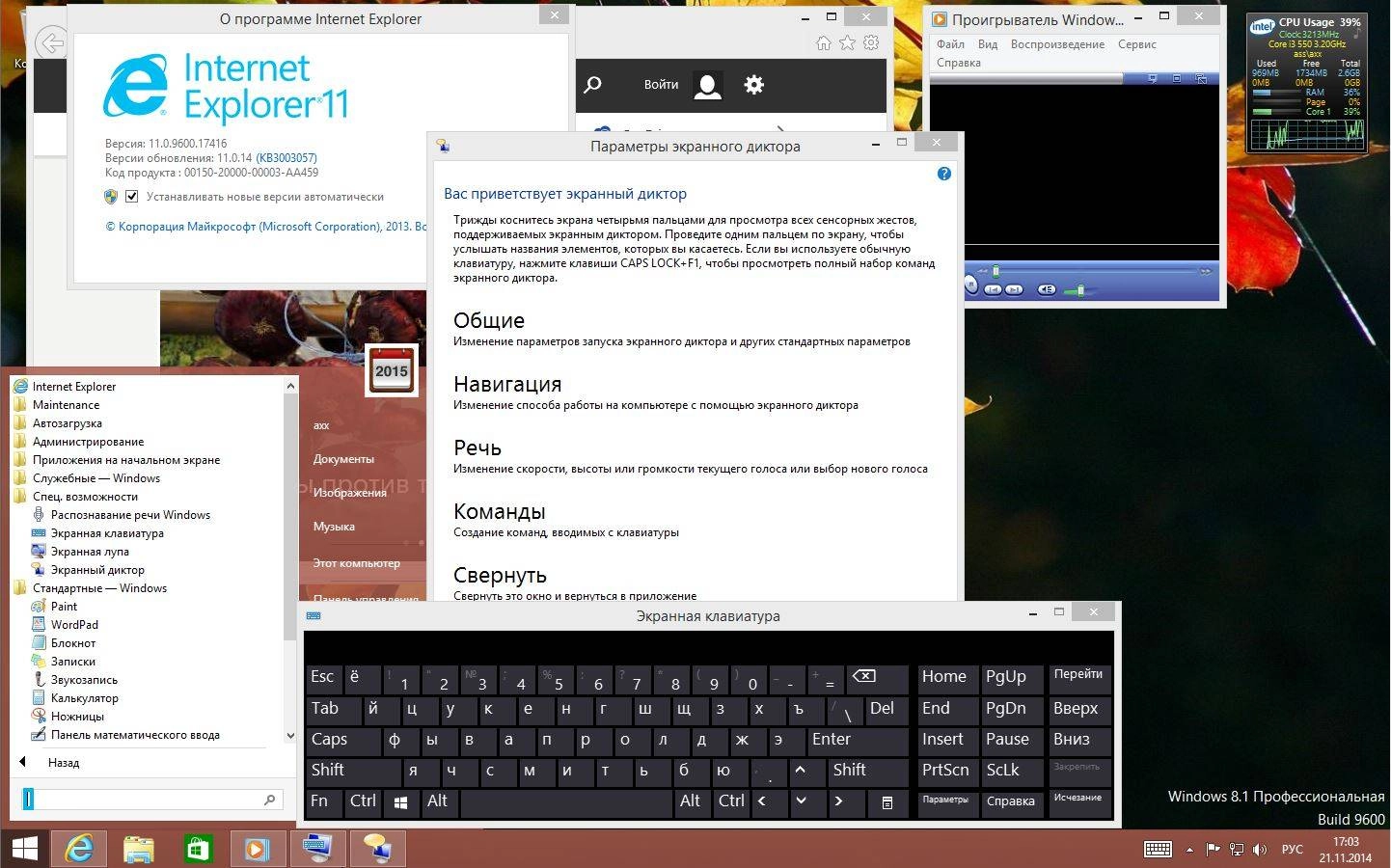
Task: Open the IE tools gear icon
Action: (x=871, y=42)
